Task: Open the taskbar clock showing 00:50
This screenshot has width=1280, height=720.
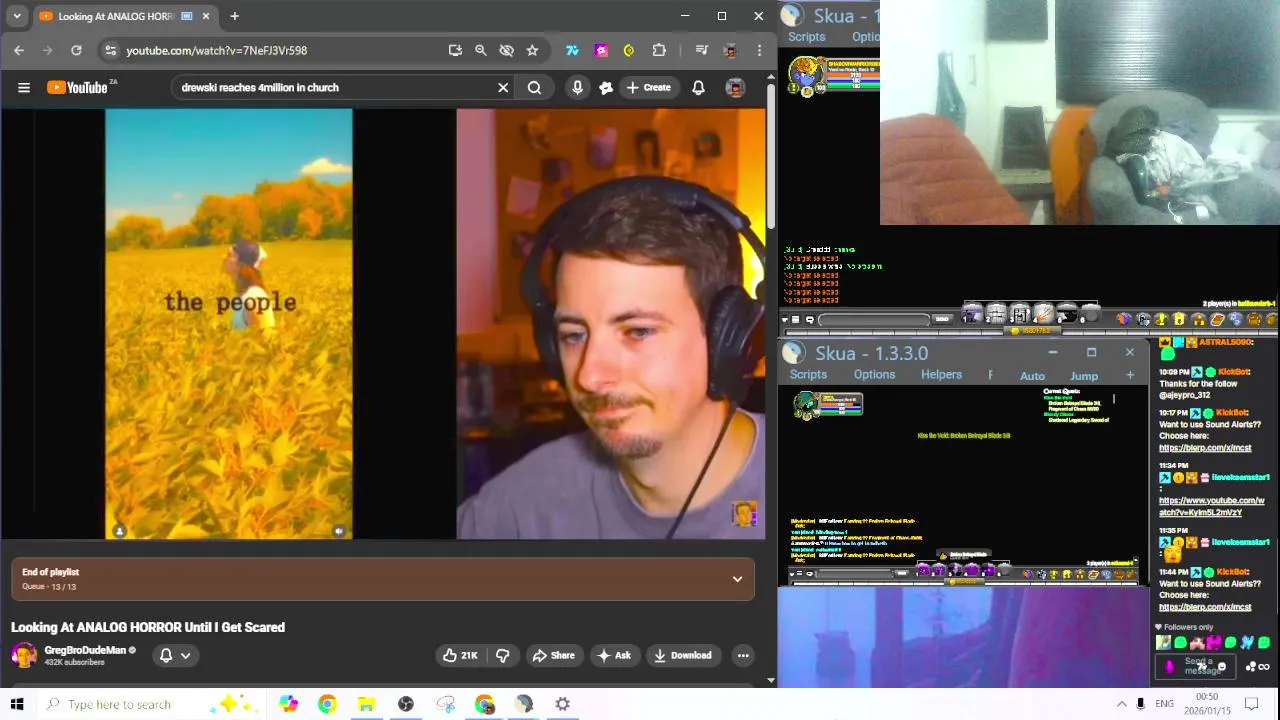Action: pyautogui.click(x=1208, y=703)
